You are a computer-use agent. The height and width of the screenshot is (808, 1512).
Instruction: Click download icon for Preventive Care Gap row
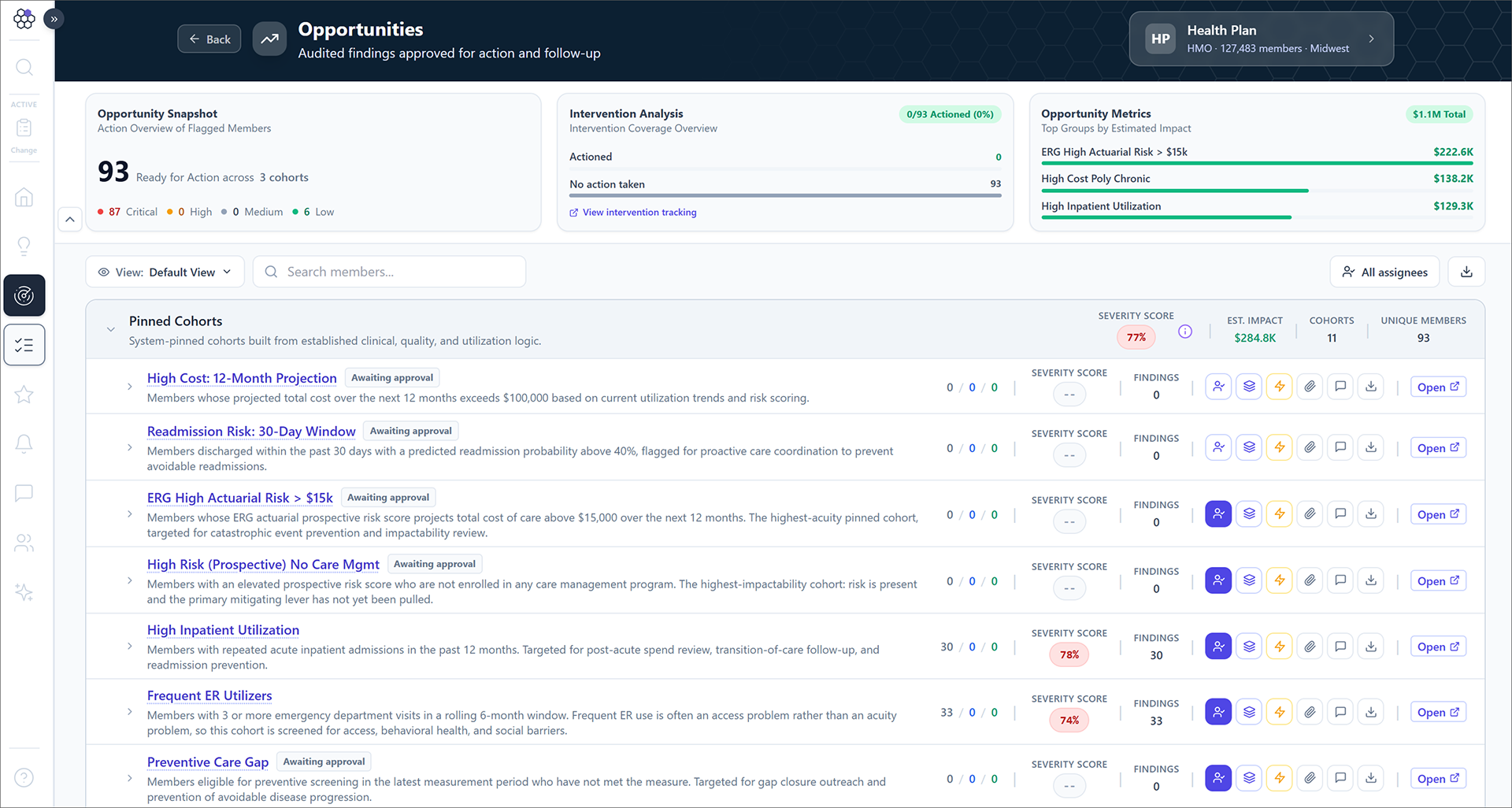click(1371, 778)
